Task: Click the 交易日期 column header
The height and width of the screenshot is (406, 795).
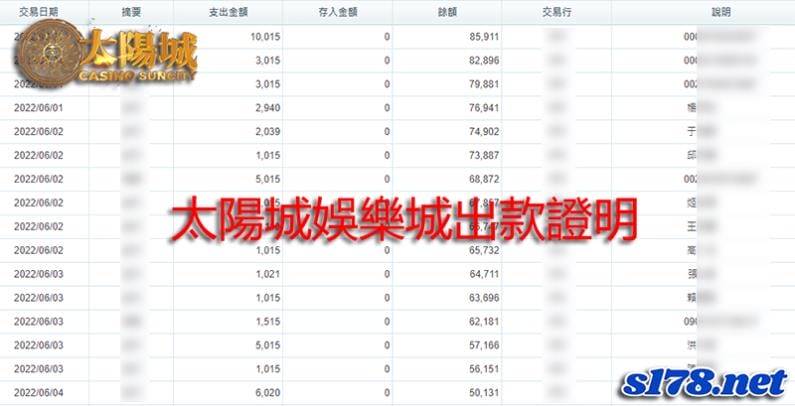Action: tap(39, 12)
